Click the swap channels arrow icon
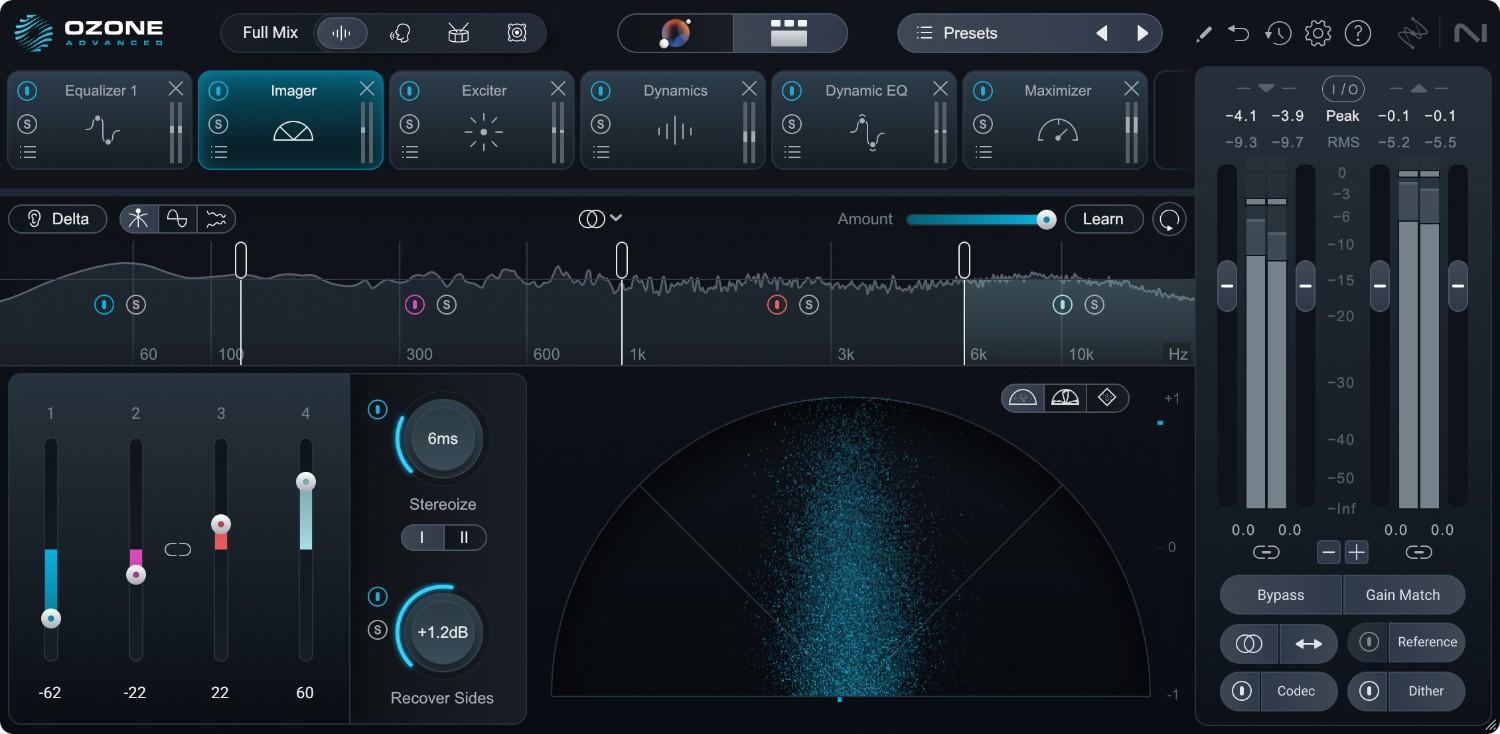The image size is (1500, 734). (1308, 644)
